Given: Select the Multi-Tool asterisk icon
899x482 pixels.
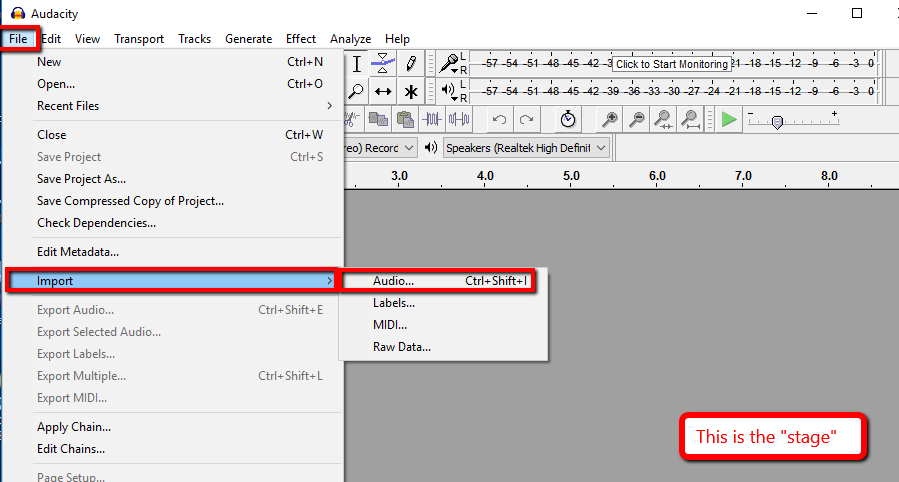Looking at the screenshot, I should pyautogui.click(x=411, y=91).
